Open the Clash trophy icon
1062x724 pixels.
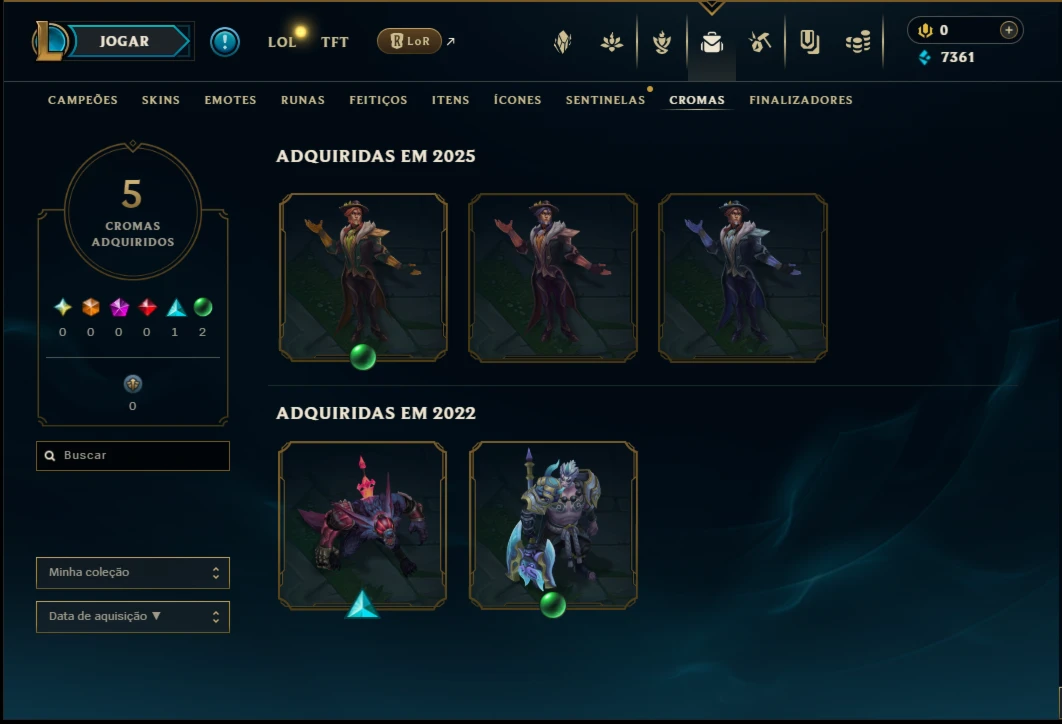pos(662,43)
